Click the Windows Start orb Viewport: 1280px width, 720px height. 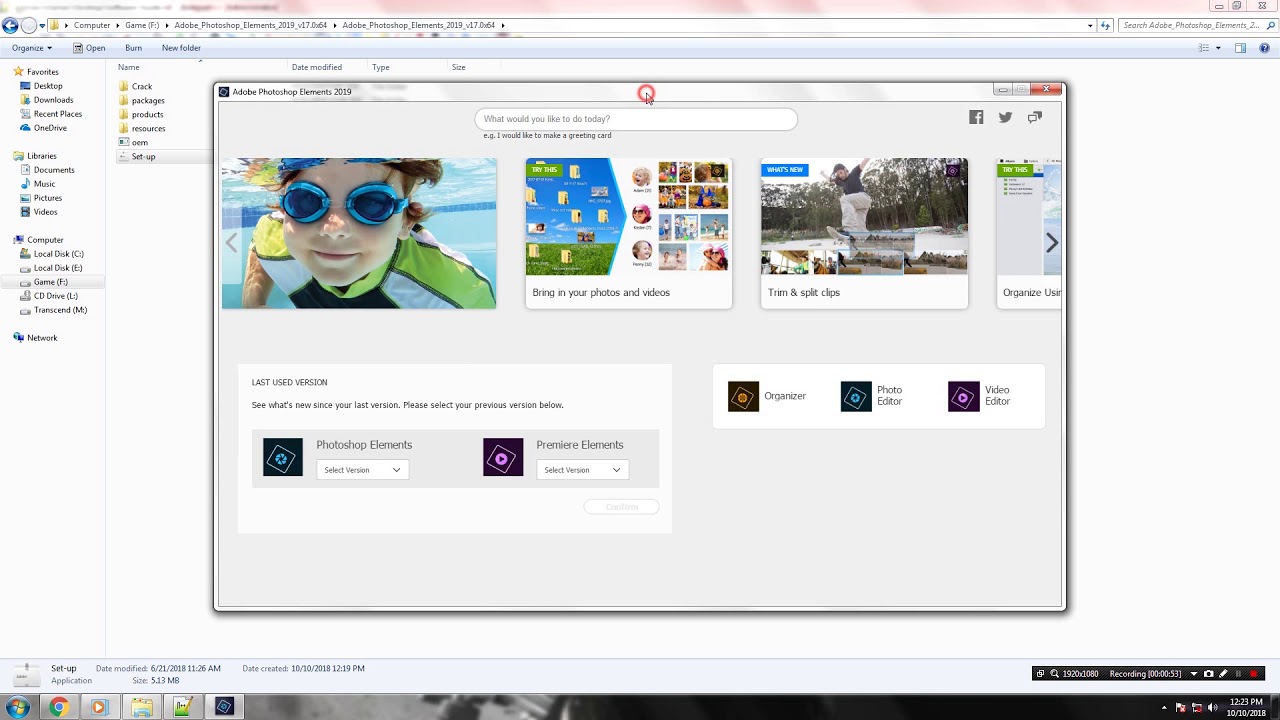click(18, 707)
